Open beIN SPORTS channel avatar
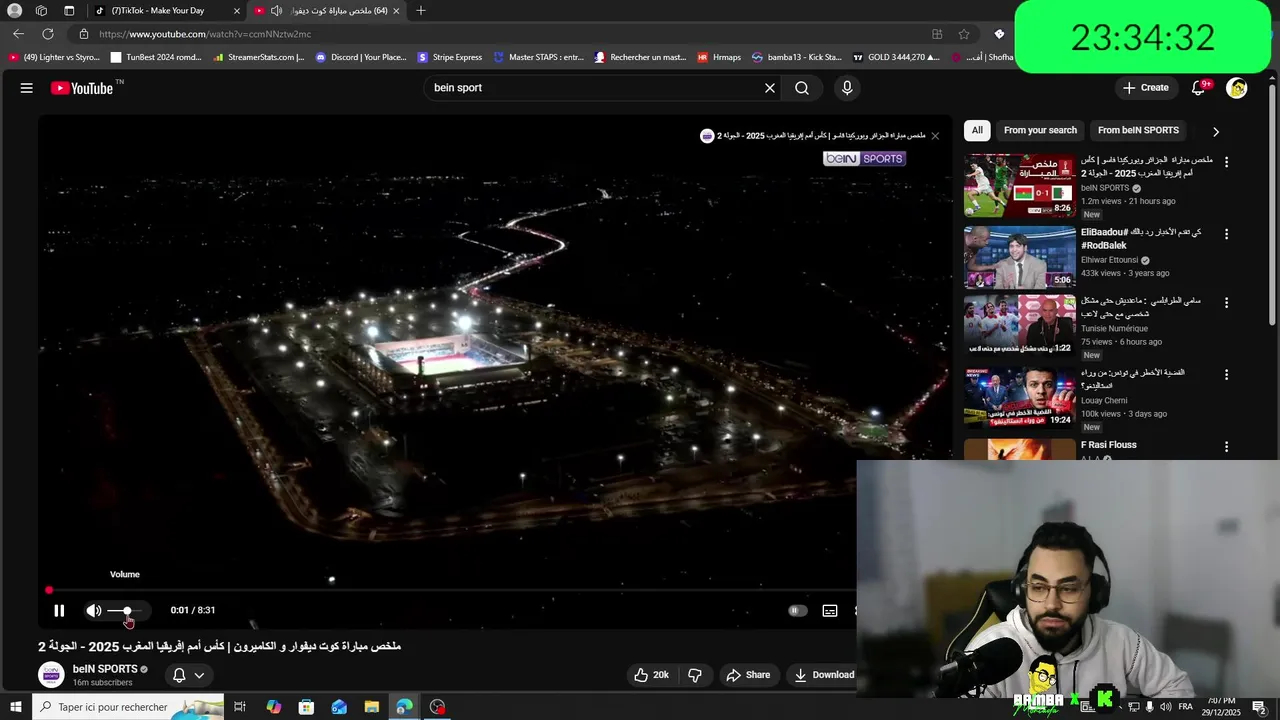The image size is (1280, 720). point(51,675)
